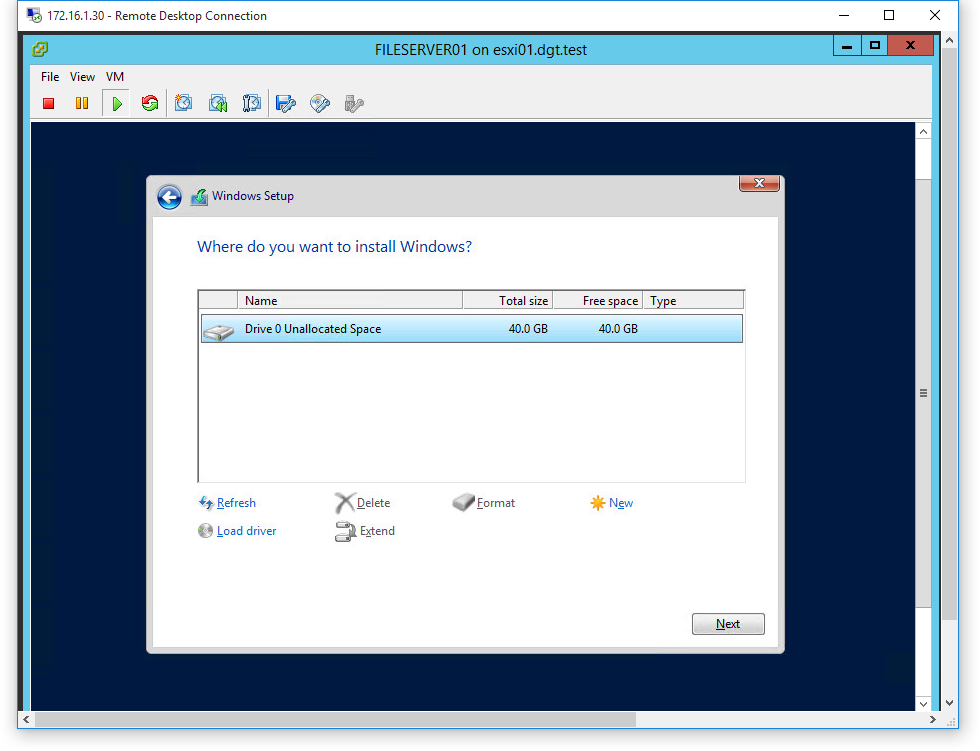Click the Name column header
The height and width of the screenshot is (751, 980).
(350, 301)
